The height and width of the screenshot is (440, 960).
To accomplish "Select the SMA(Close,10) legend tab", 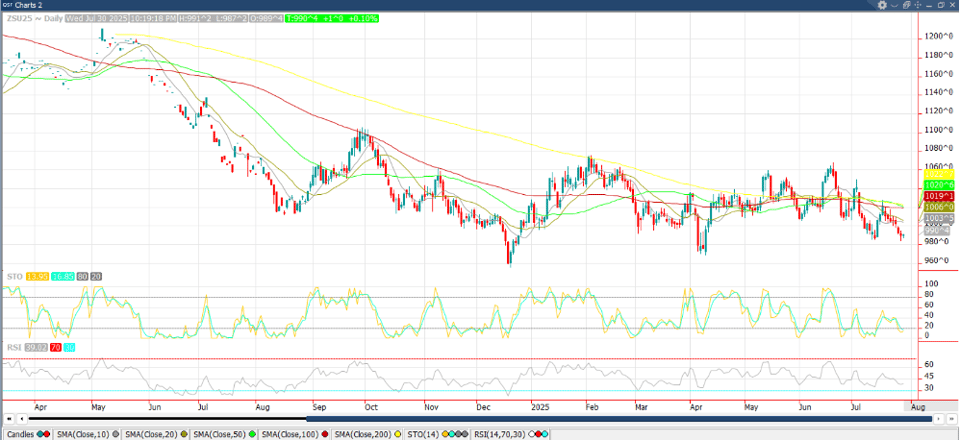I will (x=86, y=434).
